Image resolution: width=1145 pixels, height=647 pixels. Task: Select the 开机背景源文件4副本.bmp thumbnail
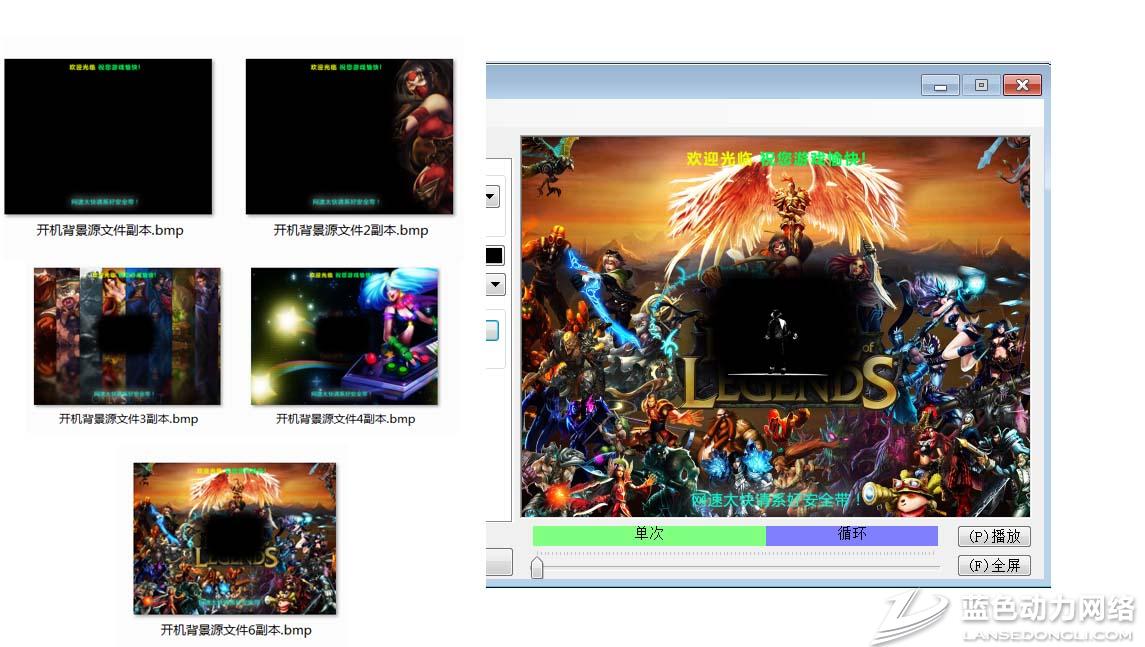[x=344, y=336]
